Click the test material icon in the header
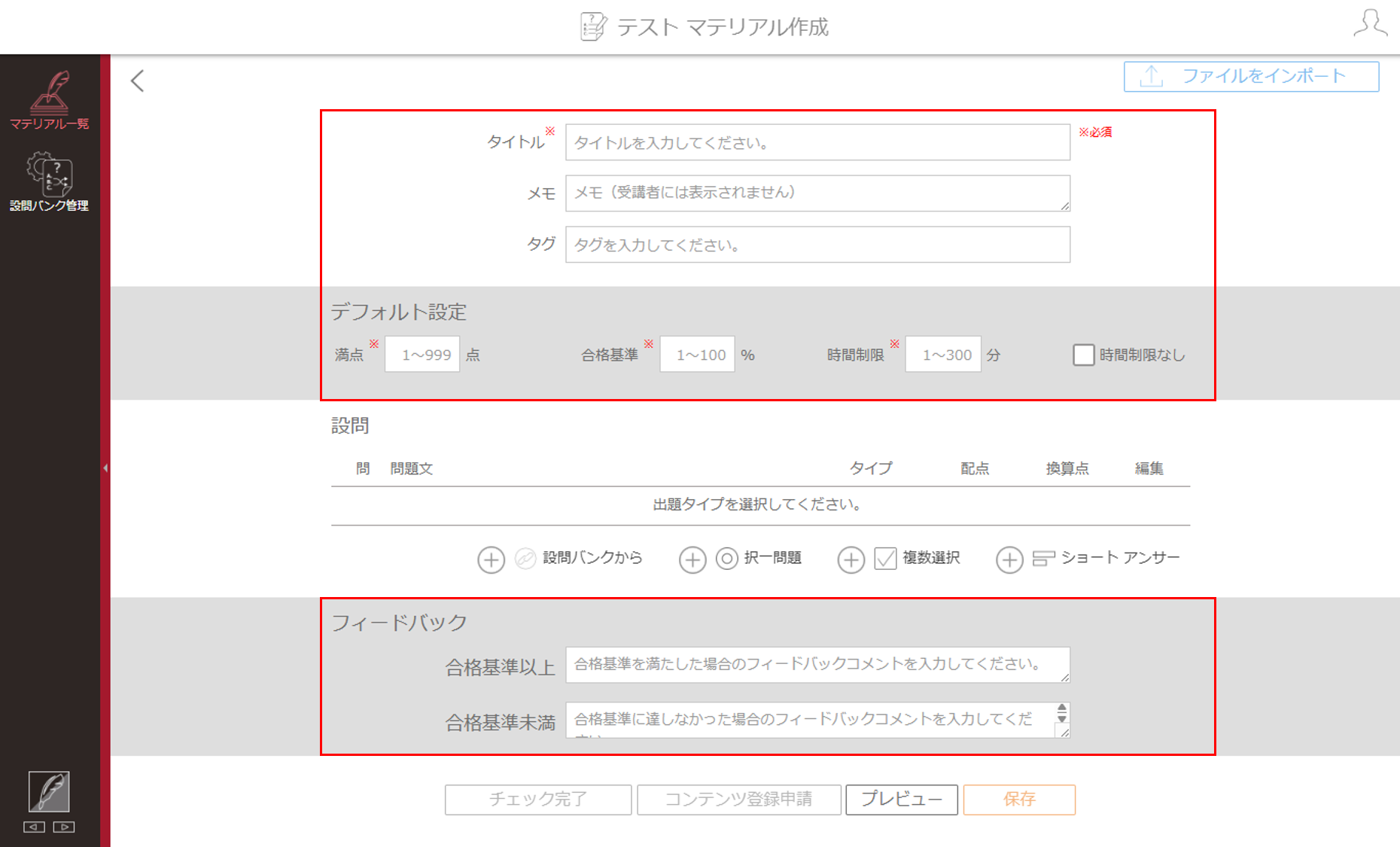 pyautogui.click(x=594, y=26)
